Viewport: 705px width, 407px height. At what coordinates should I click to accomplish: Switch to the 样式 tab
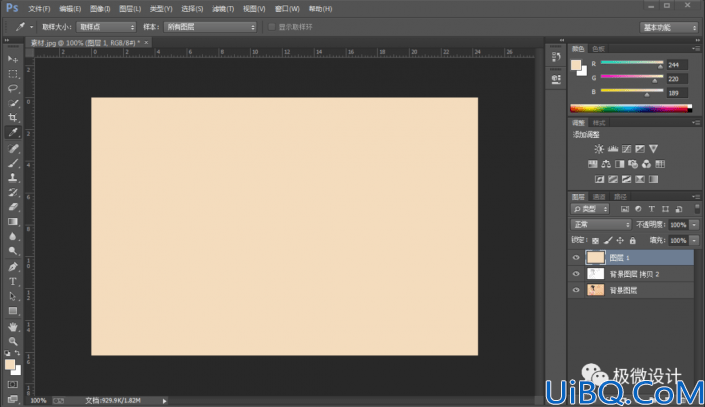(598, 123)
